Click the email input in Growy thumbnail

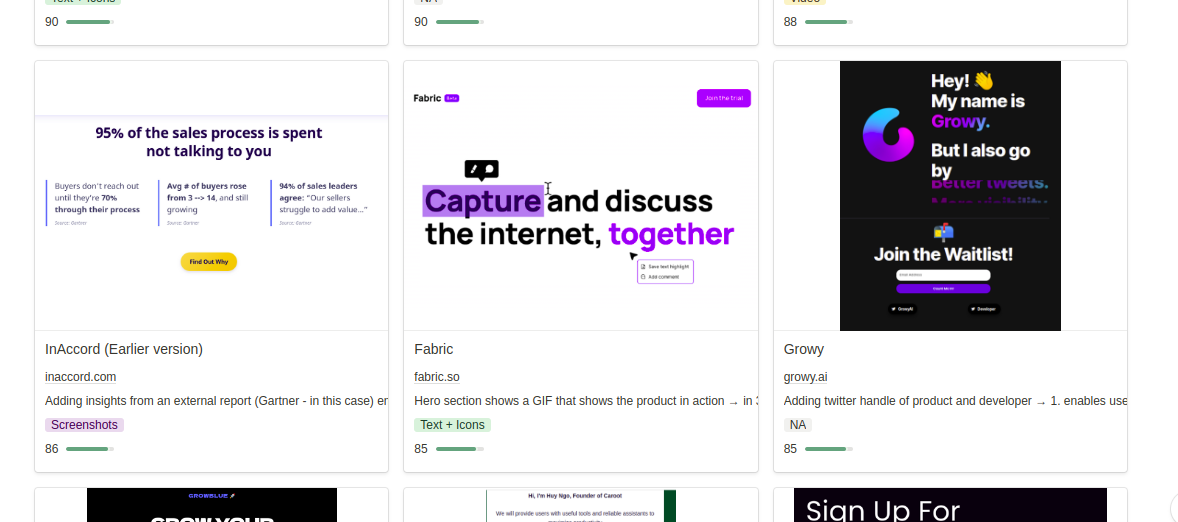click(x=943, y=275)
